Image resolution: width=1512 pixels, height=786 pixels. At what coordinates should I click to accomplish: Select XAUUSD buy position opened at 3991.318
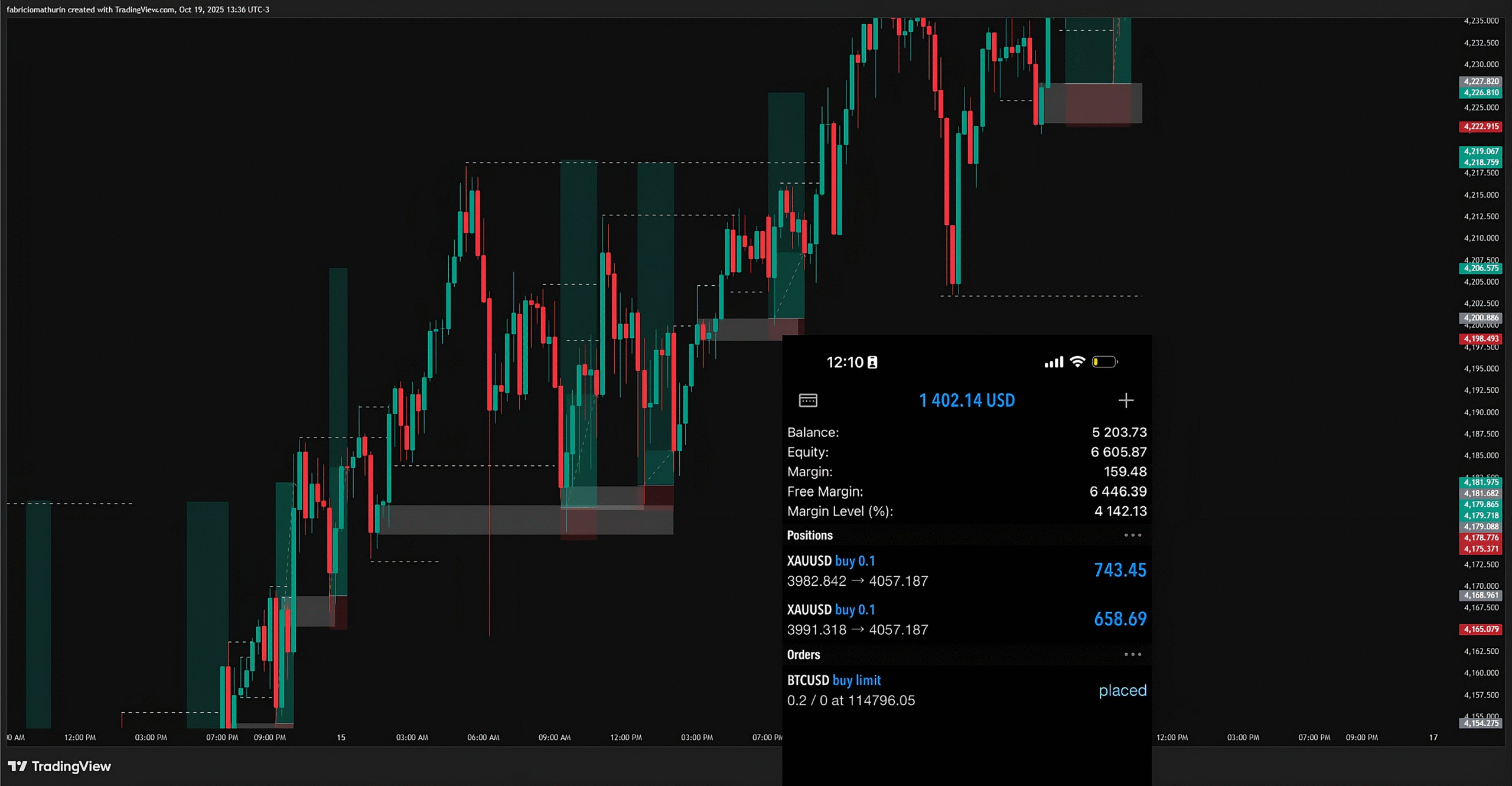pyautogui.click(x=858, y=619)
